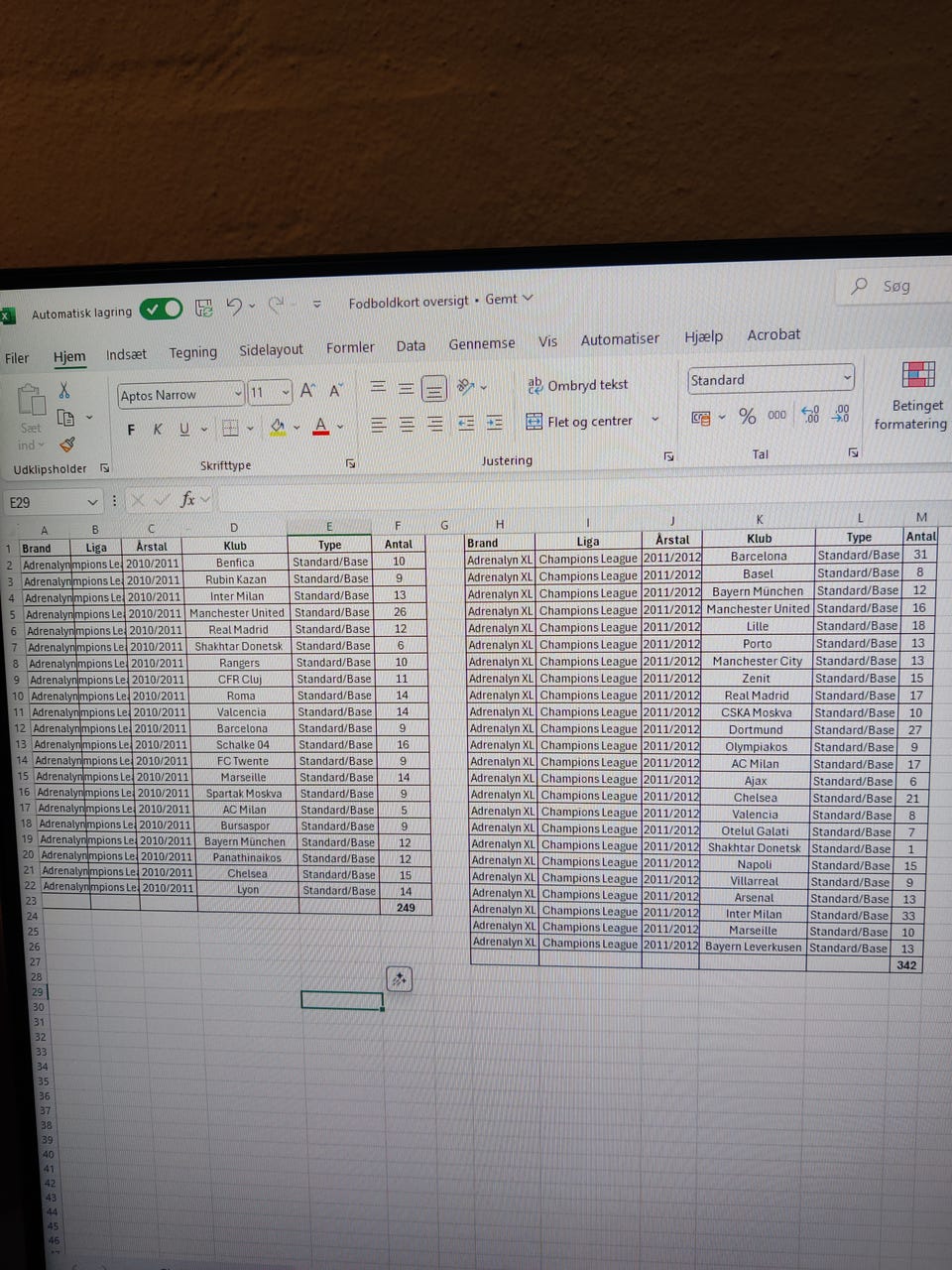The image size is (952, 1270).
Task: Click the Center horizontally icon
Action: pyautogui.click(x=407, y=424)
